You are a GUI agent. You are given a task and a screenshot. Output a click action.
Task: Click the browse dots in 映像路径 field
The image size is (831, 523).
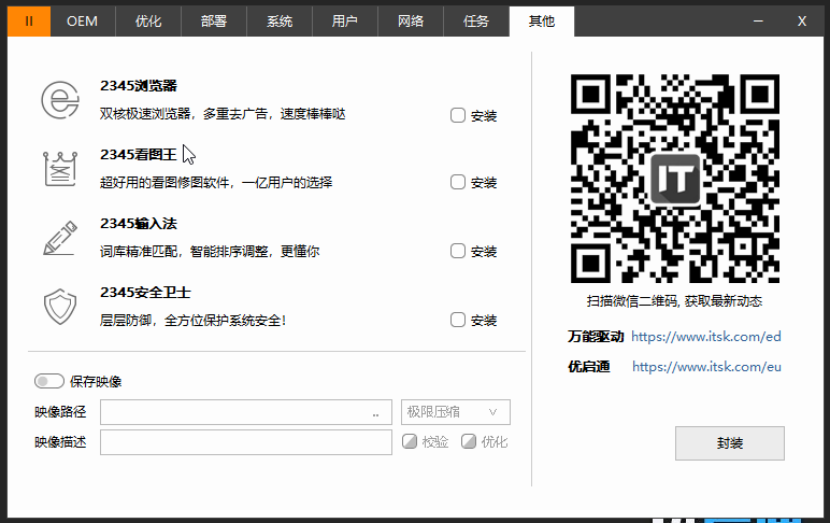coord(376,413)
